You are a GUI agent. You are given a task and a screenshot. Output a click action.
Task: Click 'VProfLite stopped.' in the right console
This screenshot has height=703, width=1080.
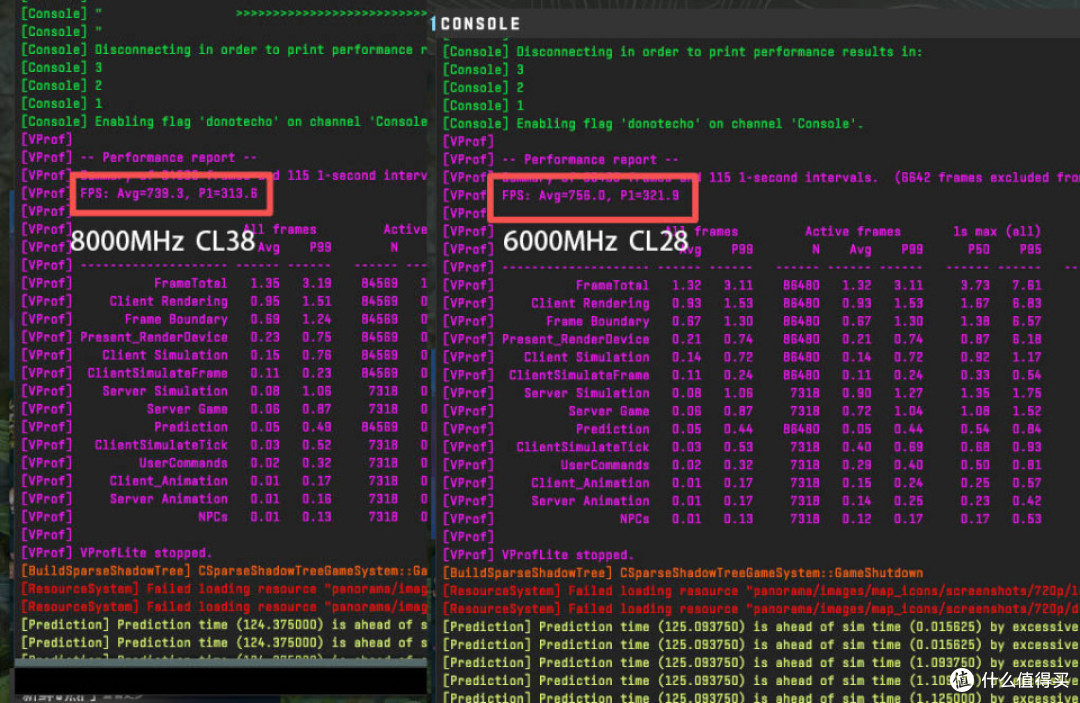pyautogui.click(x=567, y=555)
